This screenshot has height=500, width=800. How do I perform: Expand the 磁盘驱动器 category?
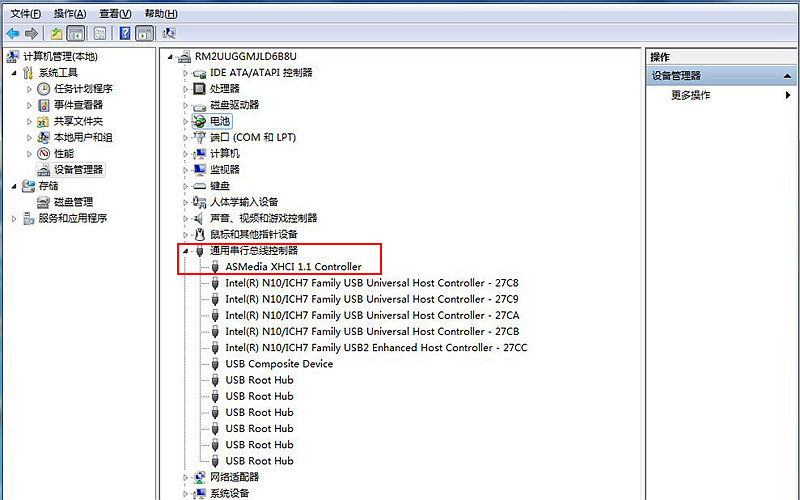click(186, 106)
